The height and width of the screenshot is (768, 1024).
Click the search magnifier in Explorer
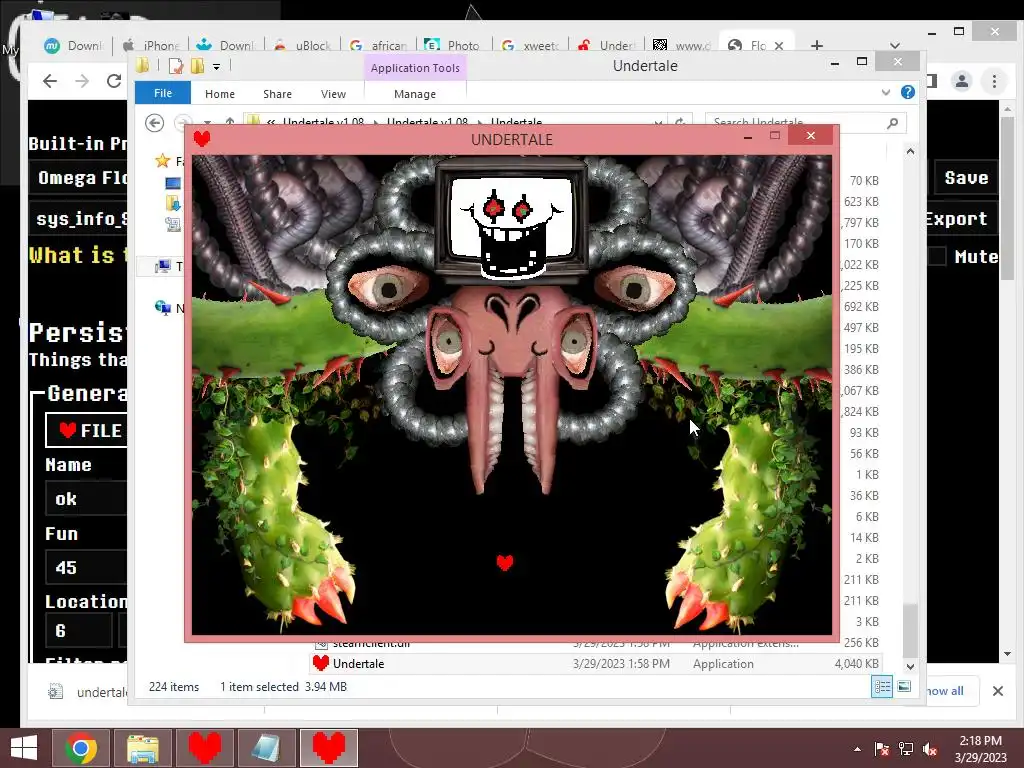point(893,123)
